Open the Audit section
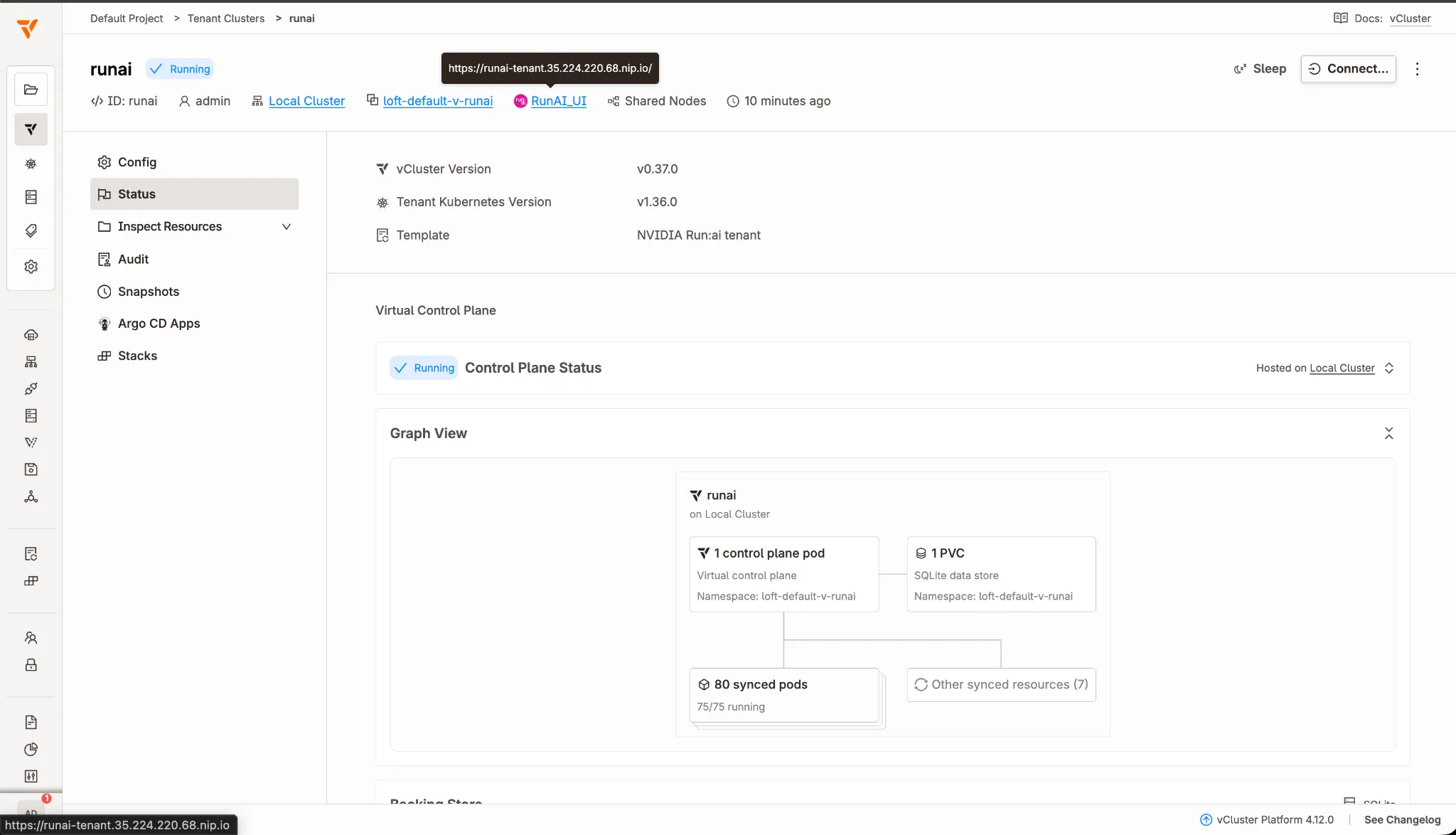1456x835 pixels. click(194, 260)
